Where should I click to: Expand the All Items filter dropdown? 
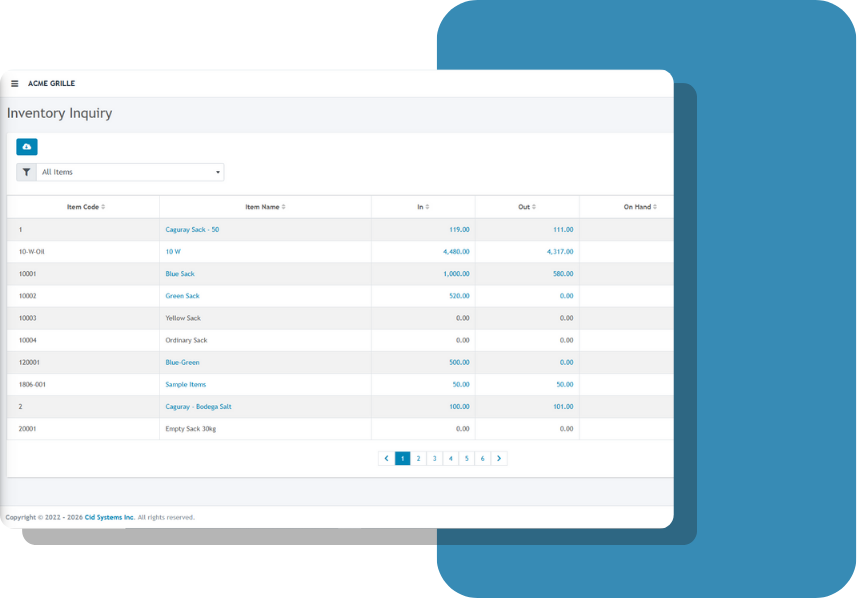pos(130,172)
